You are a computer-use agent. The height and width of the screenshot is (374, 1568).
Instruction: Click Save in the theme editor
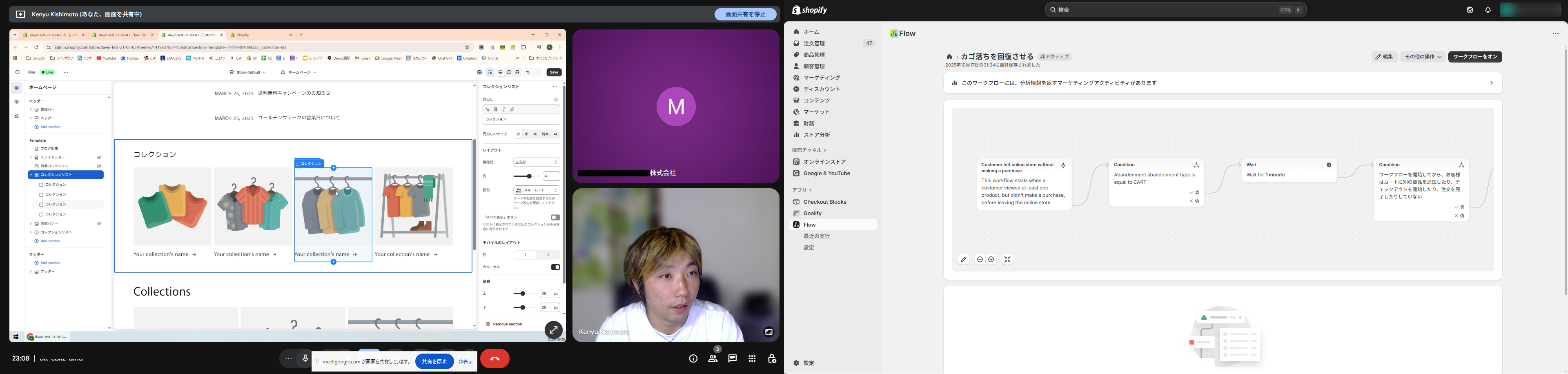click(x=553, y=72)
